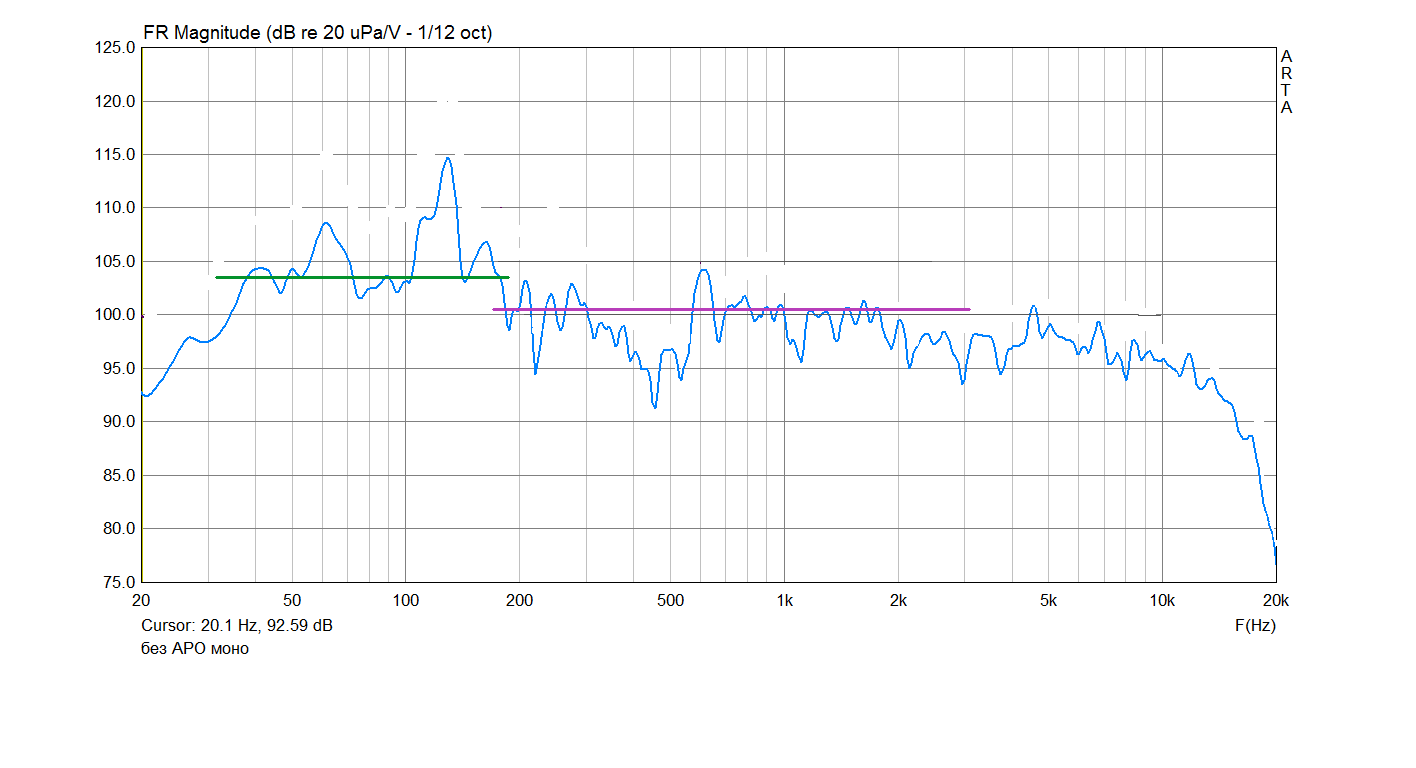Click the 20 label on the frequency axis
Image resolution: width=1416 pixels, height=768 pixels.
pos(141,601)
